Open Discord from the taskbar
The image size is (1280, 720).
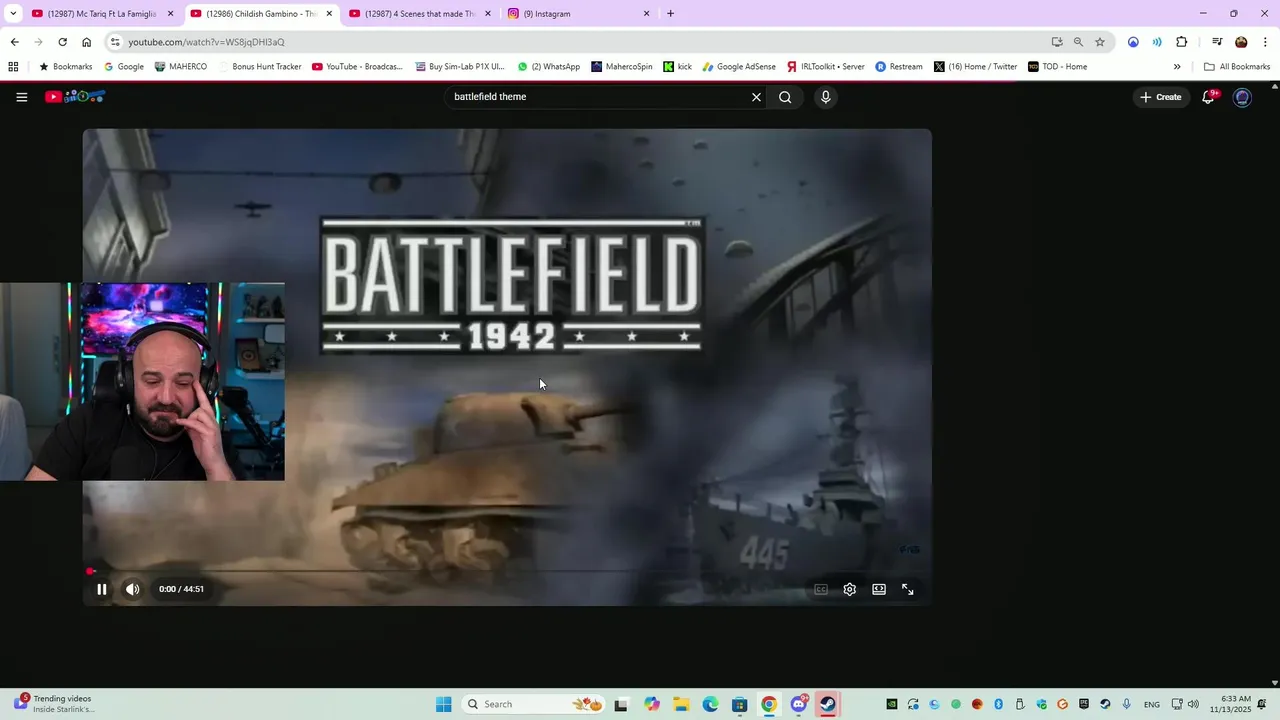click(x=799, y=704)
